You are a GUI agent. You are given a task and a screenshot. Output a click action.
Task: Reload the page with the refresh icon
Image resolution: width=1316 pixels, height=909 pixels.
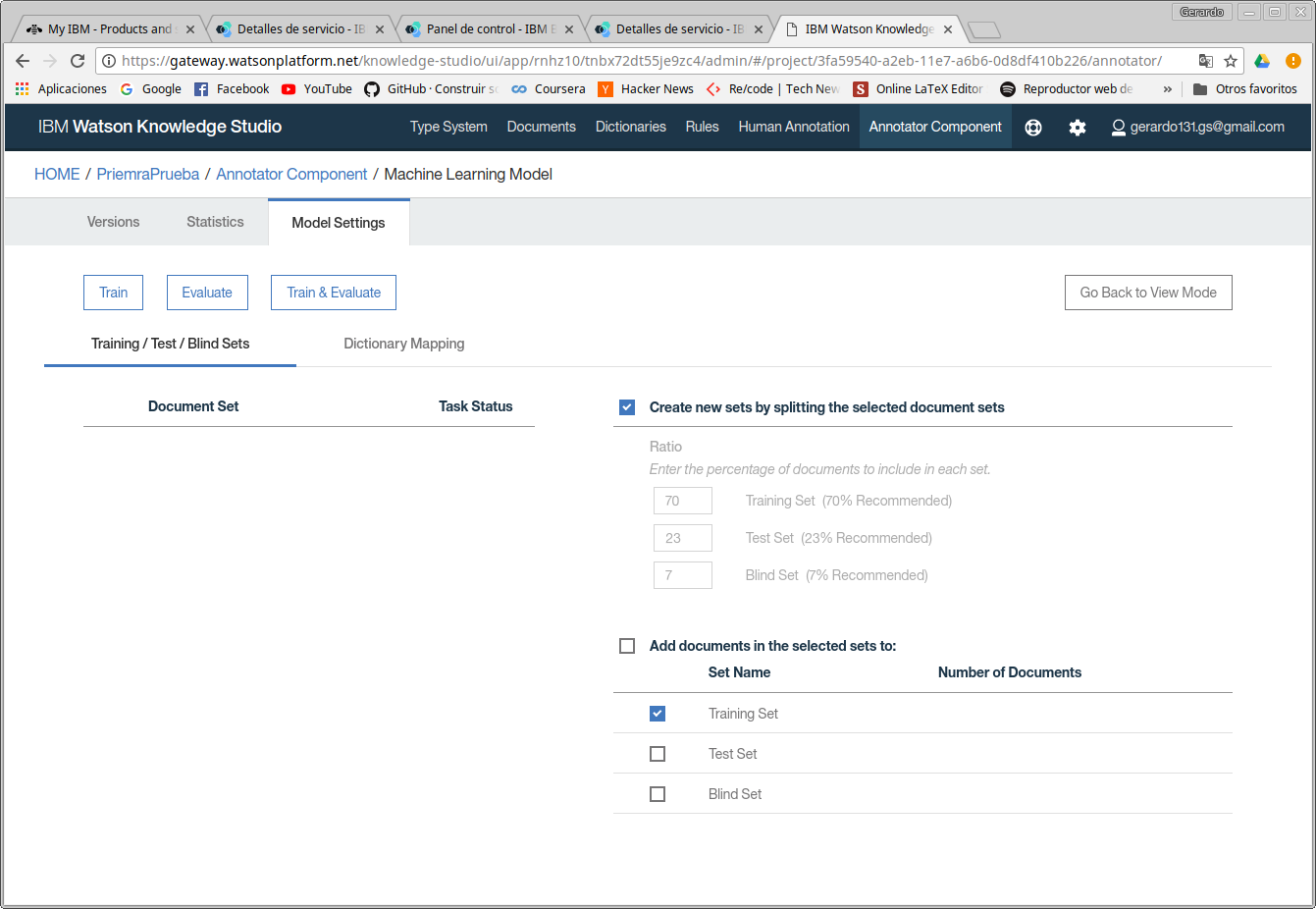(78, 61)
